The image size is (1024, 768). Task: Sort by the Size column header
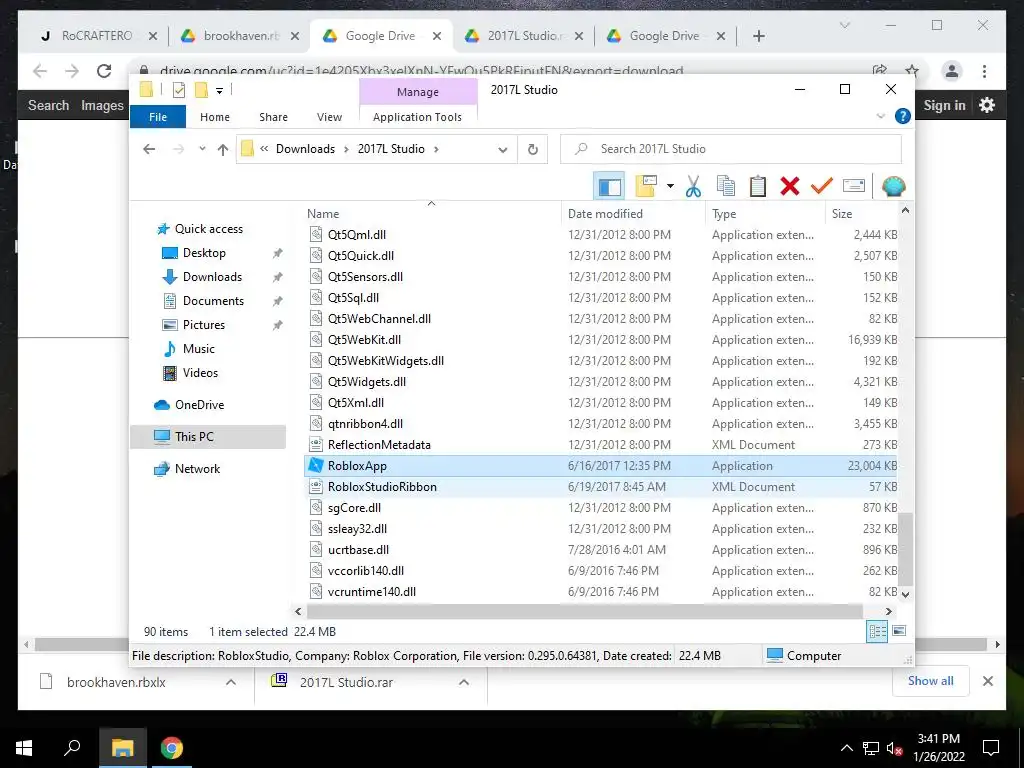842,214
